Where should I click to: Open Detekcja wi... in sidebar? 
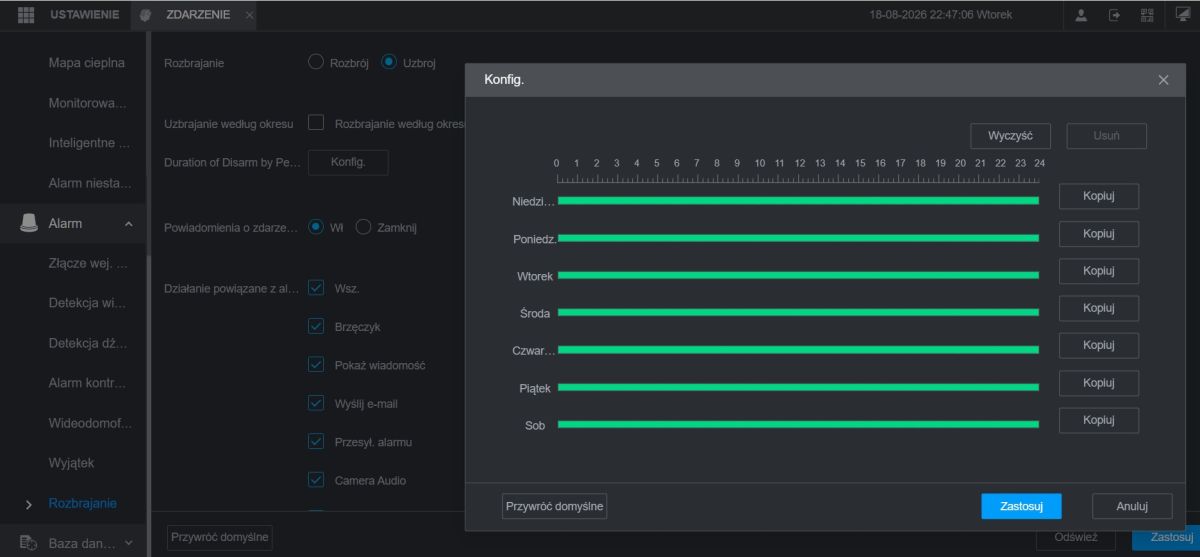point(87,304)
